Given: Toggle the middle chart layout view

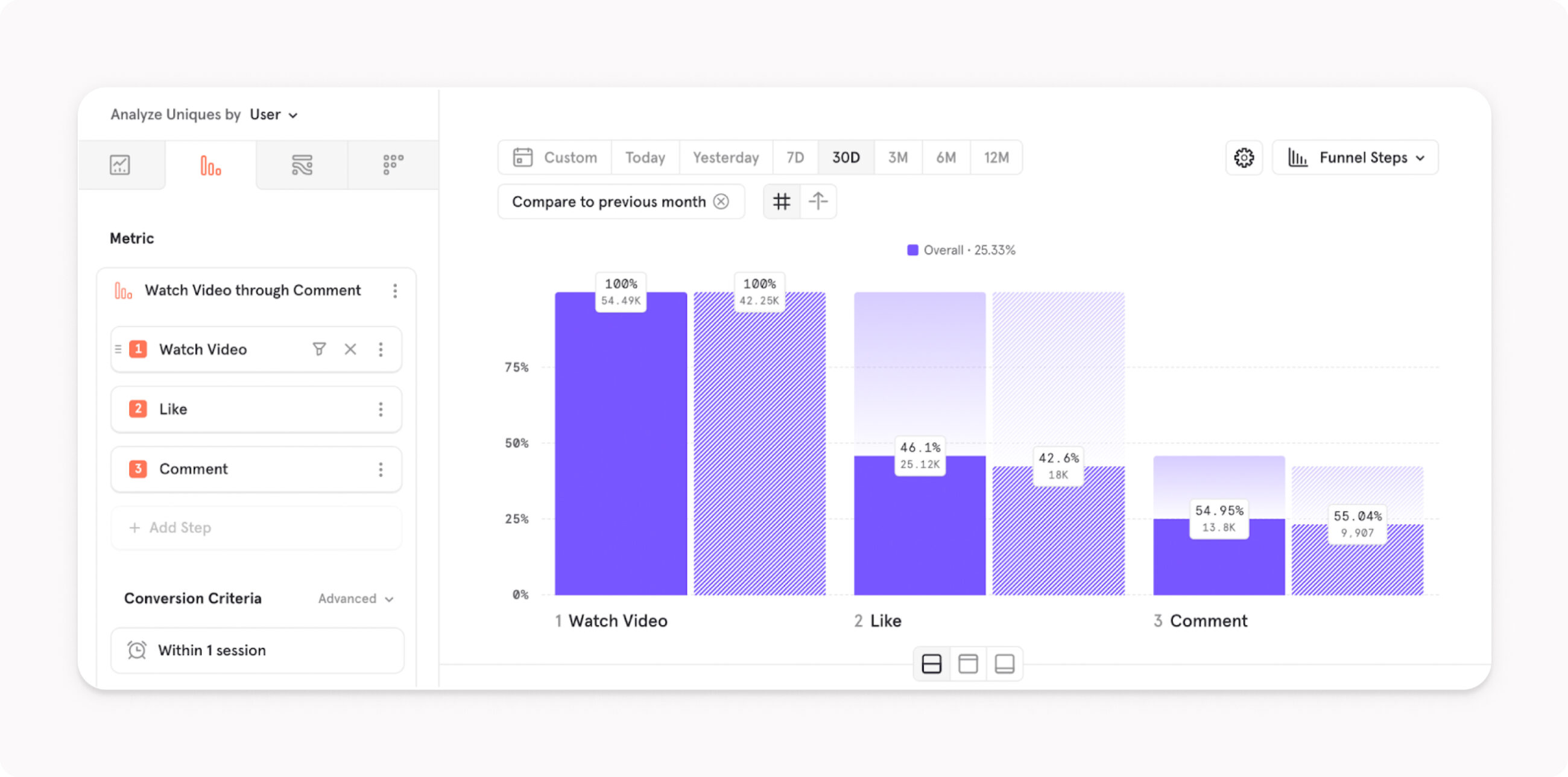Looking at the screenshot, I should pyautogui.click(x=968, y=663).
